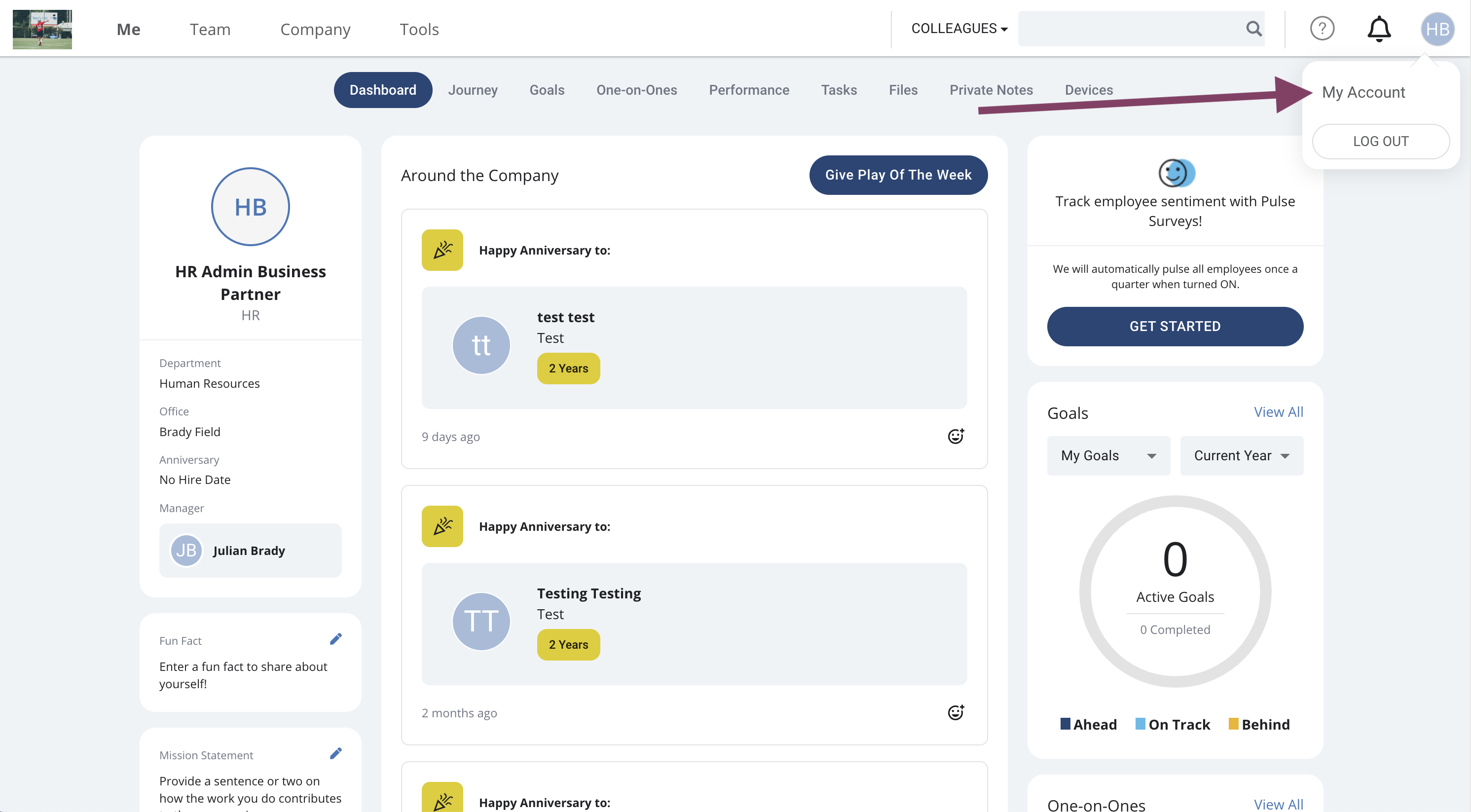
Task: Click the 2 Years badge for Testing Testing
Action: click(x=568, y=645)
